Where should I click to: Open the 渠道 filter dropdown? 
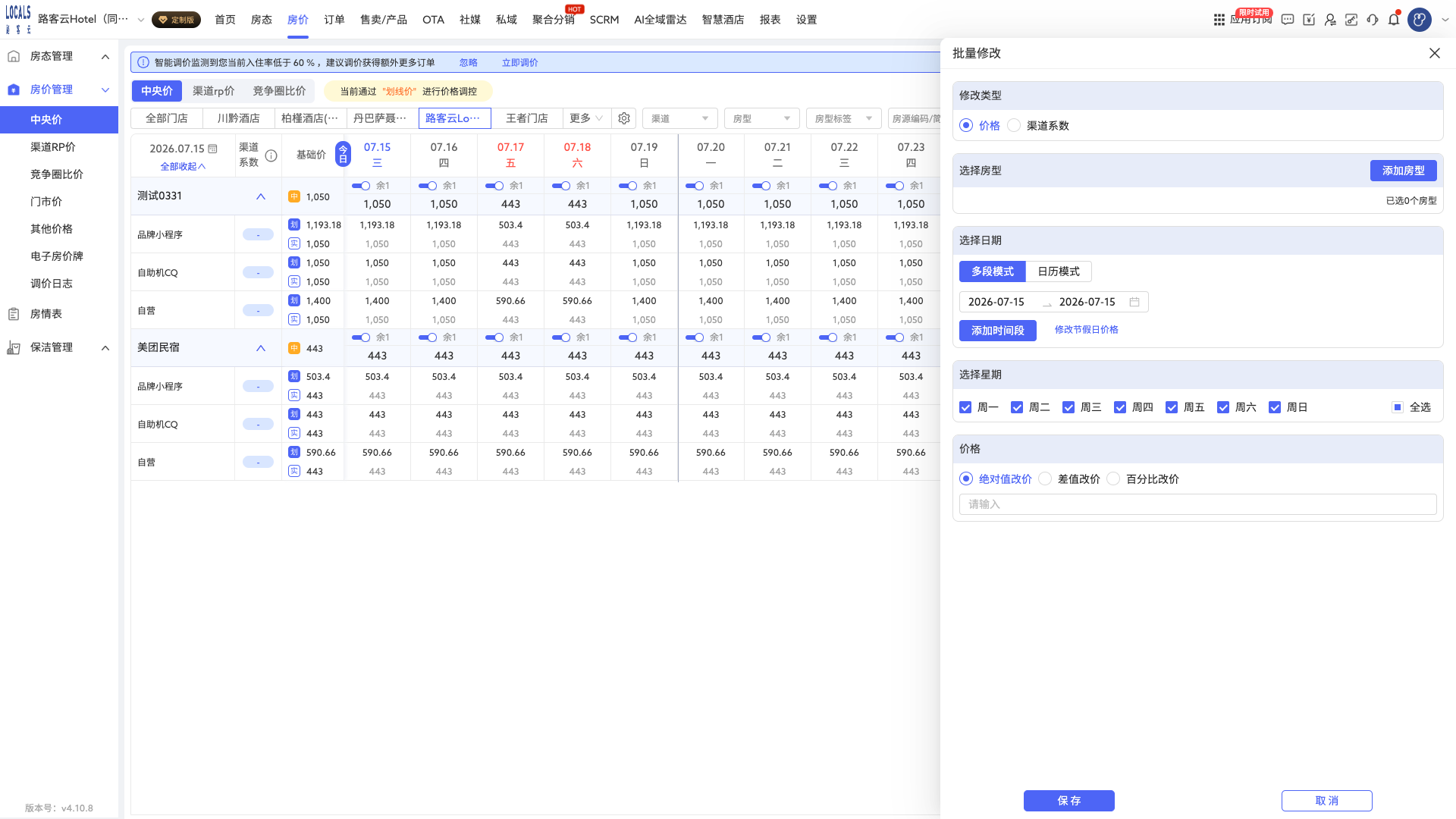point(679,118)
